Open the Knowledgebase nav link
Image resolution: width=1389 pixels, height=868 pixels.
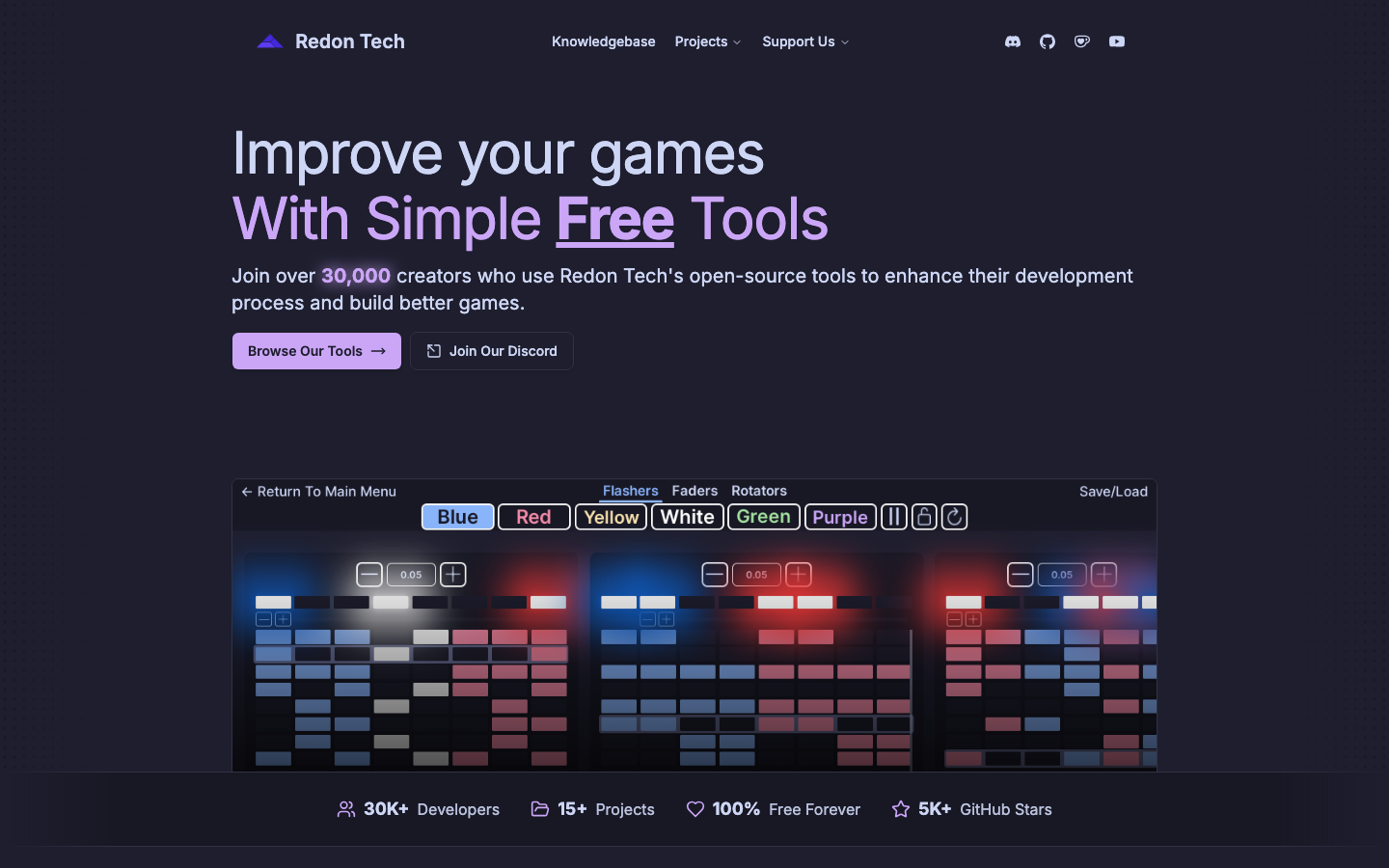pos(604,41)
